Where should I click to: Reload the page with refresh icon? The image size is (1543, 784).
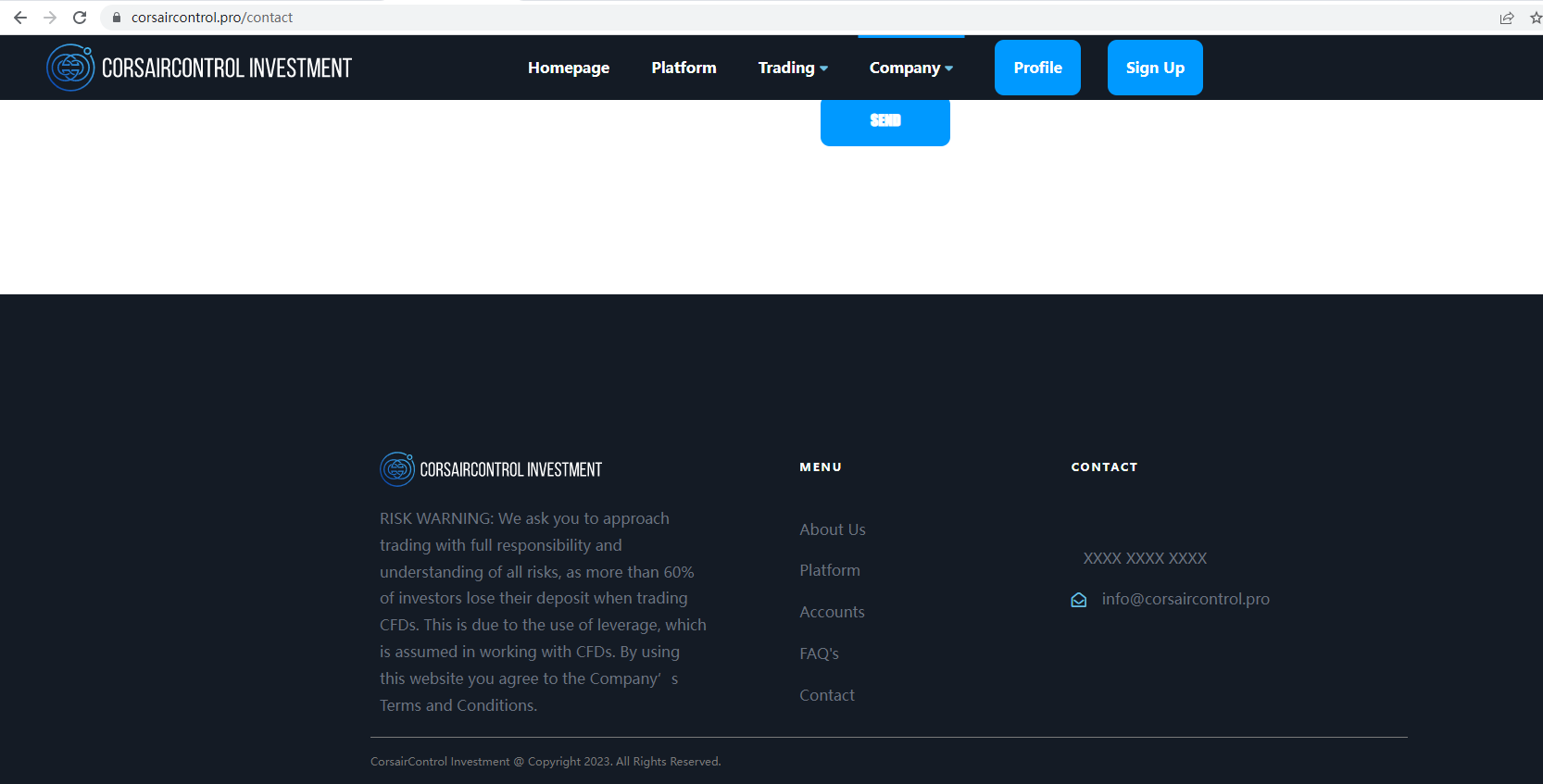pyautogui.click(x=80, y=18)
